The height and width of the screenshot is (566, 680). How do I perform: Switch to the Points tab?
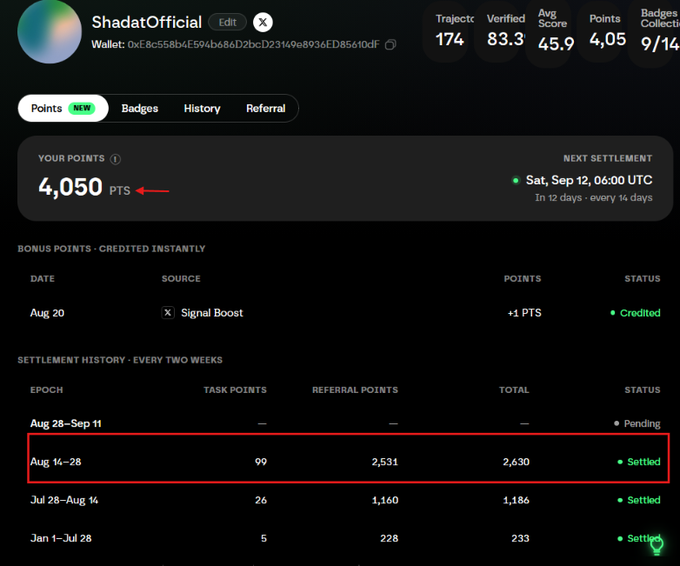coord(63,108)
